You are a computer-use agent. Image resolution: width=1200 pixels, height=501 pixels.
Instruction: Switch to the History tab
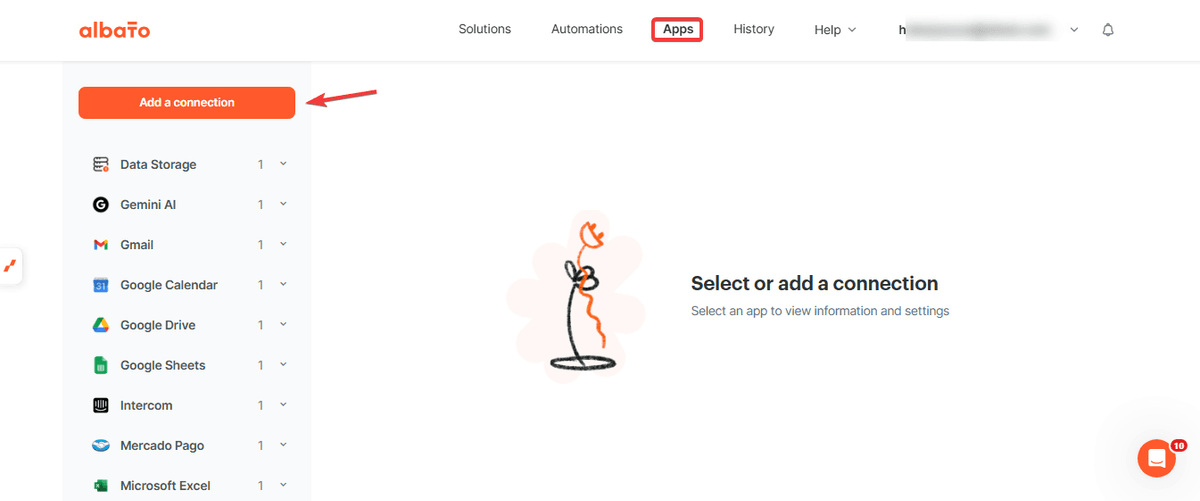754,29
